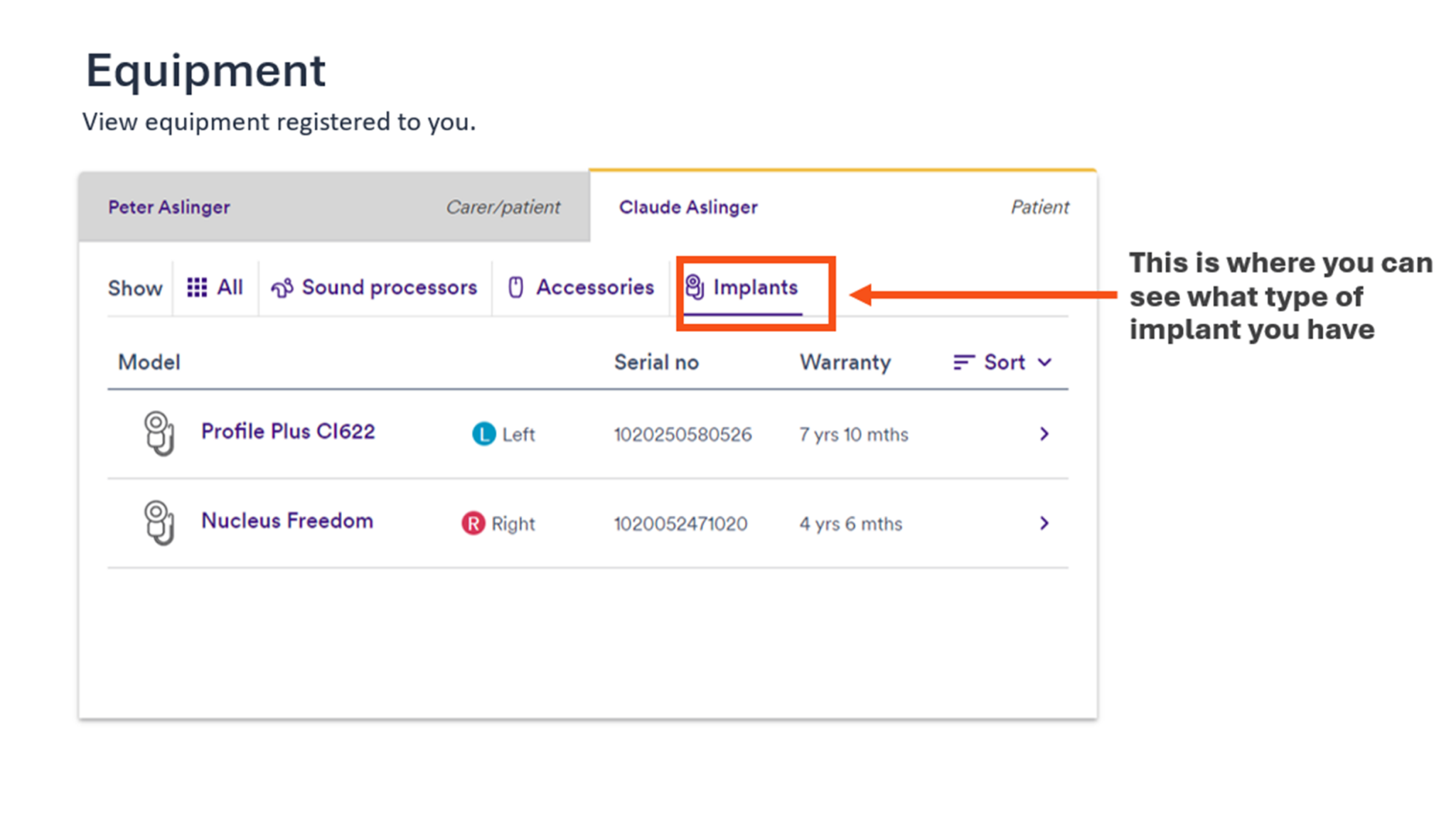Click the blue L left ear badge
Image resolution: width=1456 pixels, height=823 pixels.
coord(482,434)
